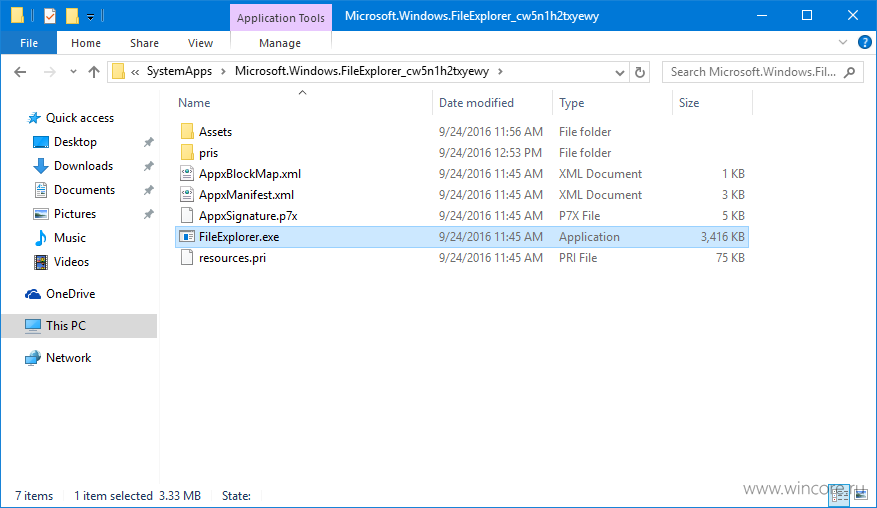This screenshot has height=508, width=877.
Task: Click the search magnifier icon
Action: point(850,72)
